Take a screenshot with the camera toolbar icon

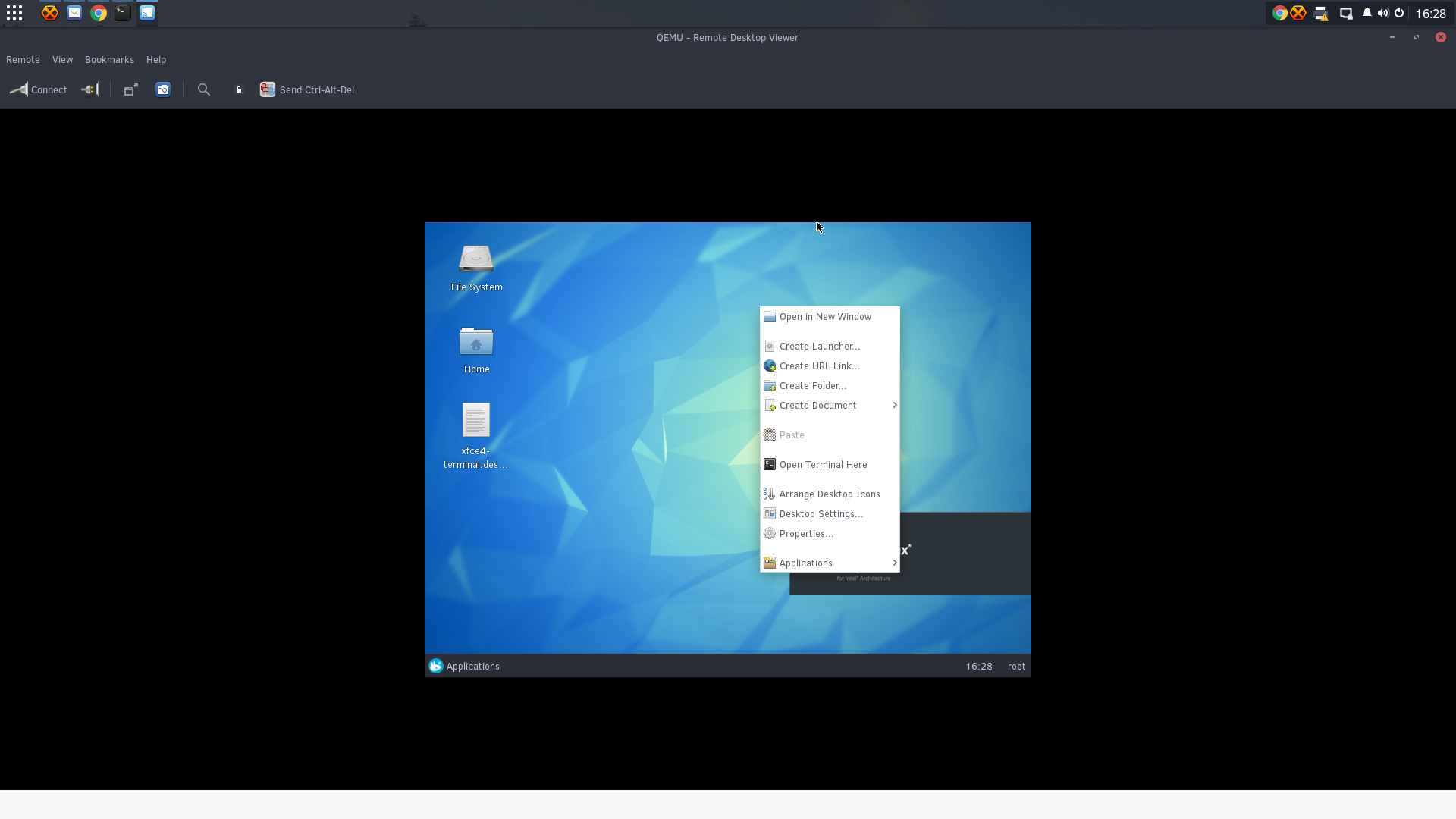coord(163,89)
